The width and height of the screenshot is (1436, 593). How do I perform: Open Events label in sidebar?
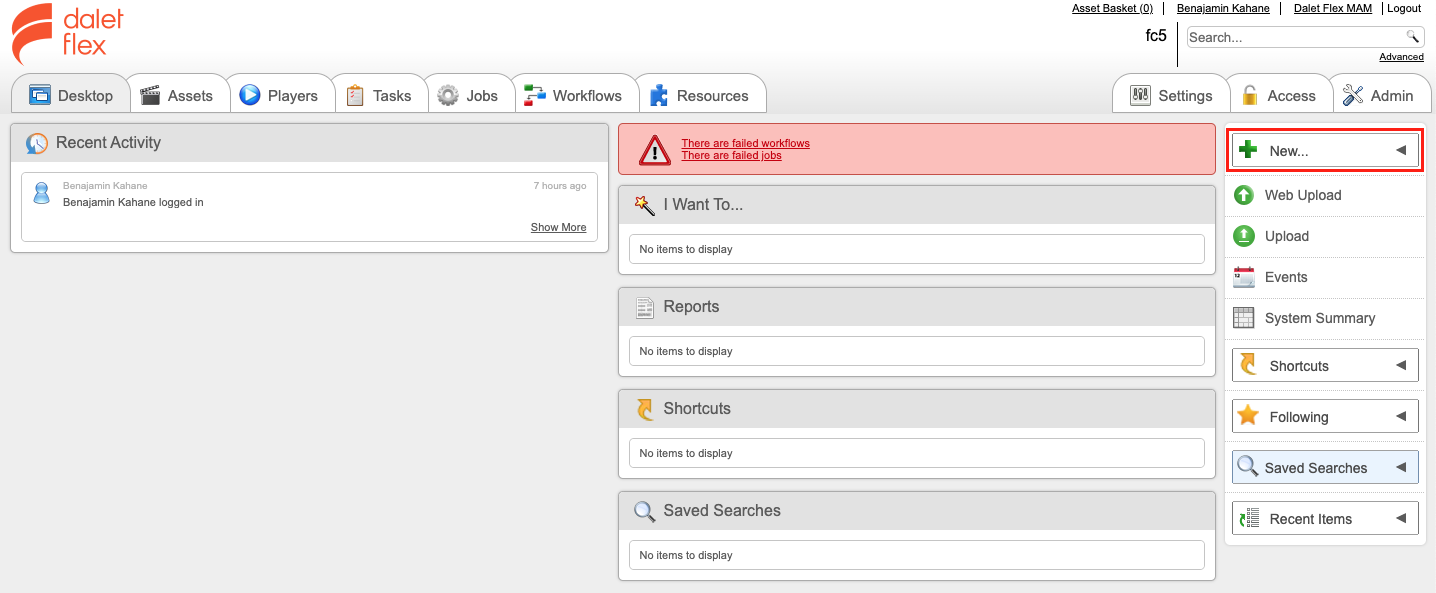1286,277
